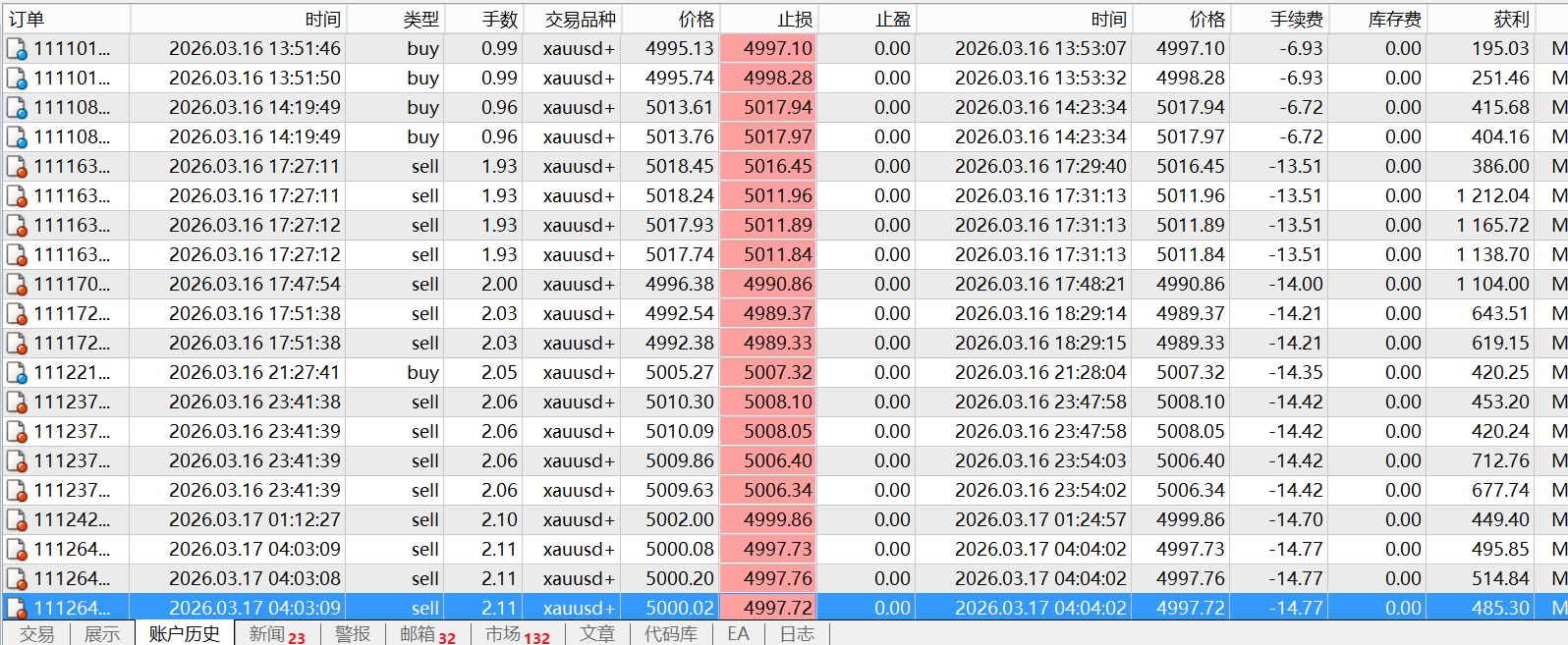This screenshot has height=645, width=1568.
Task: Pick order icon in row priced 5017.74
Action: (x=17, y=254)
